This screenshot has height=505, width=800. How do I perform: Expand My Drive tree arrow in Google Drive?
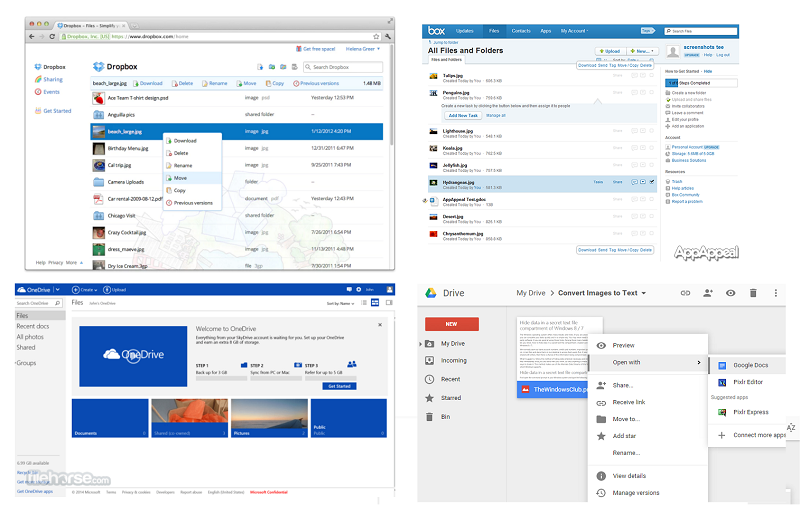420,344
